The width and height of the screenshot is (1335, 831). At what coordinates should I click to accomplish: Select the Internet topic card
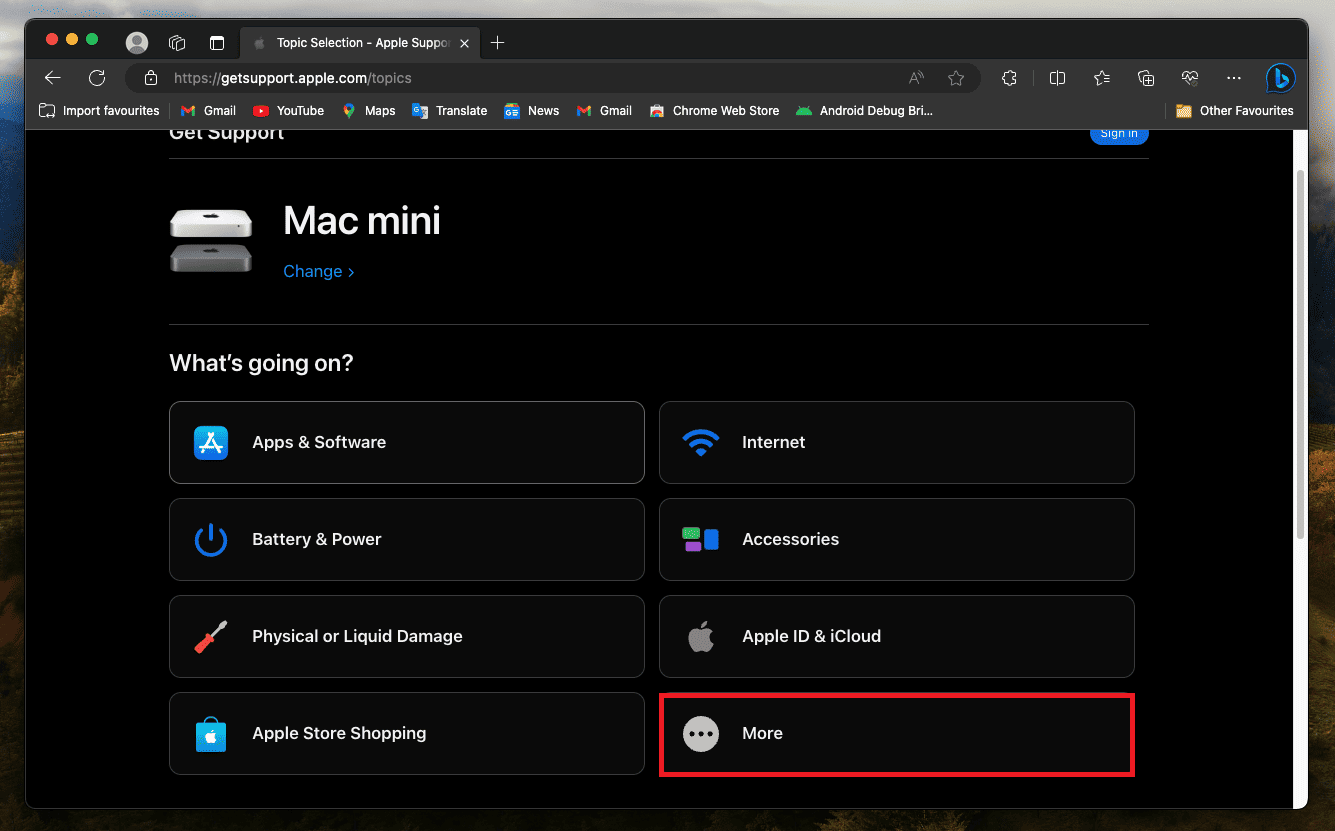tap(897, 442)
